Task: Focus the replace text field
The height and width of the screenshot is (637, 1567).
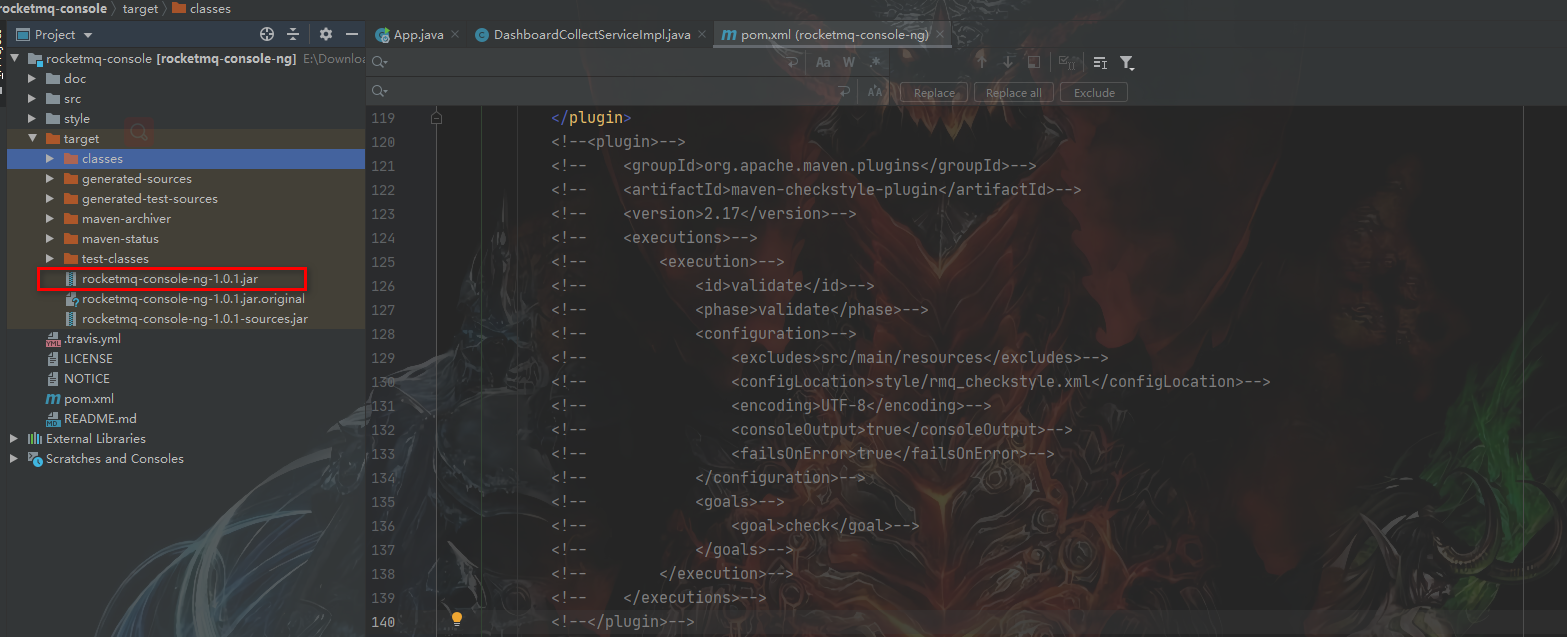Action: [612, 92]
